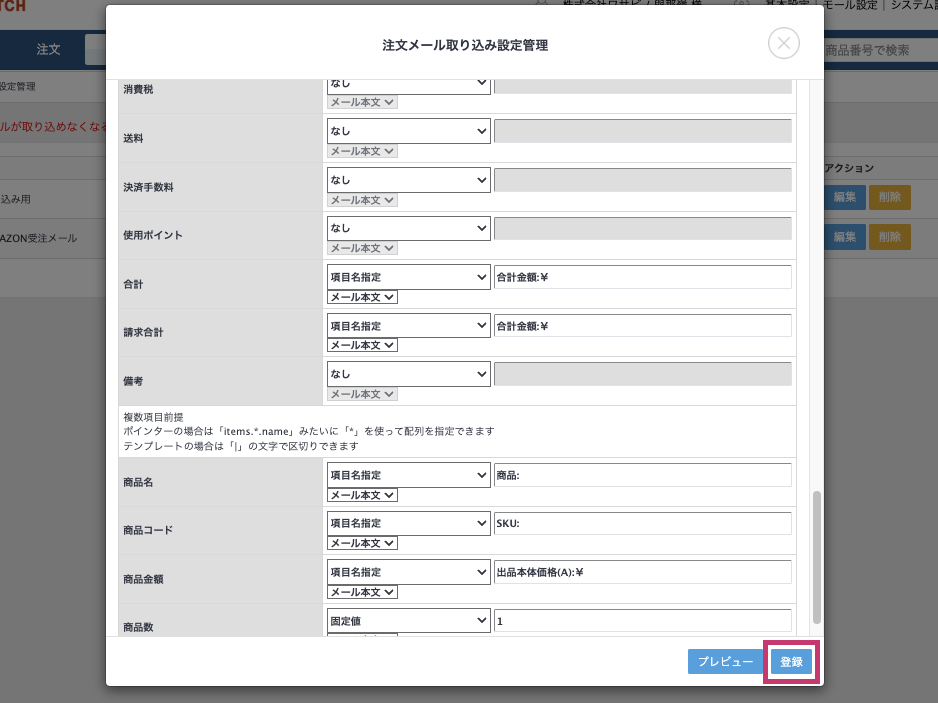Open the 決済手数料 type dropdown
The width and height of the screenshot is (938, 703).
(409, 180)
